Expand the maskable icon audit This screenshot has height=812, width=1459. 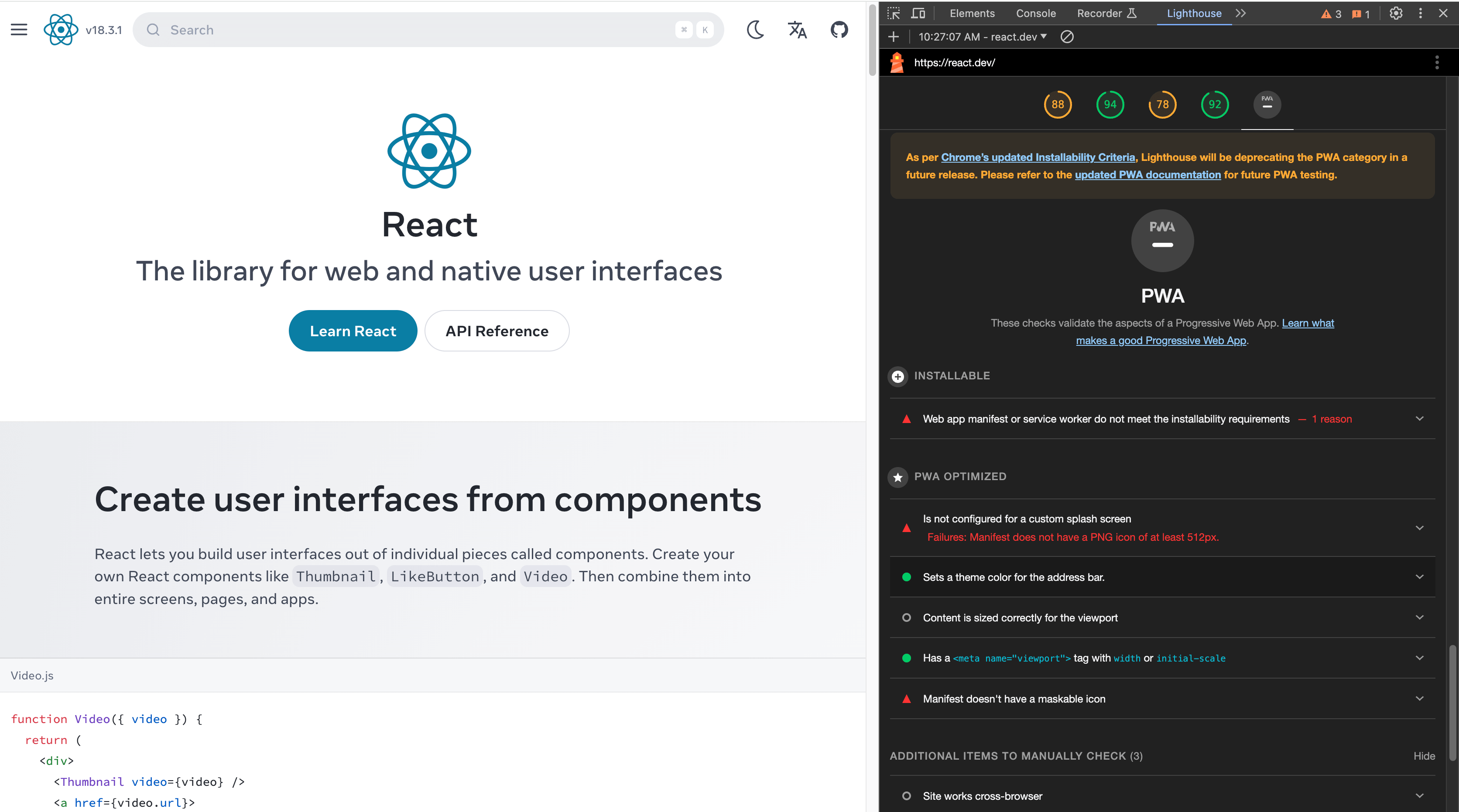click(1163, 699)
